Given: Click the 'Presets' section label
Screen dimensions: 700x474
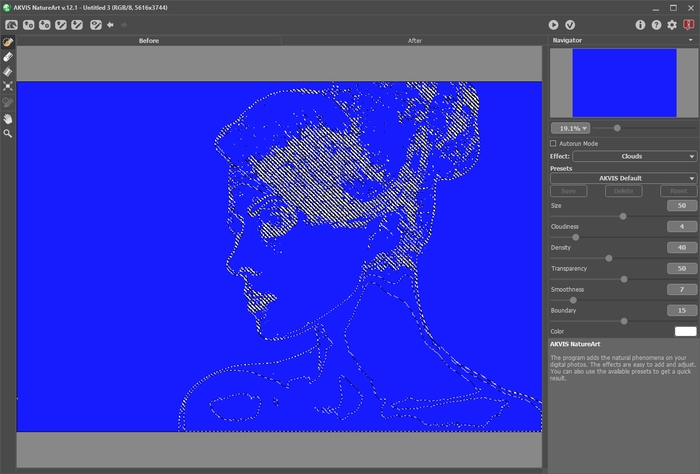Looking at the screenshot, I should (x=561, y=169).
